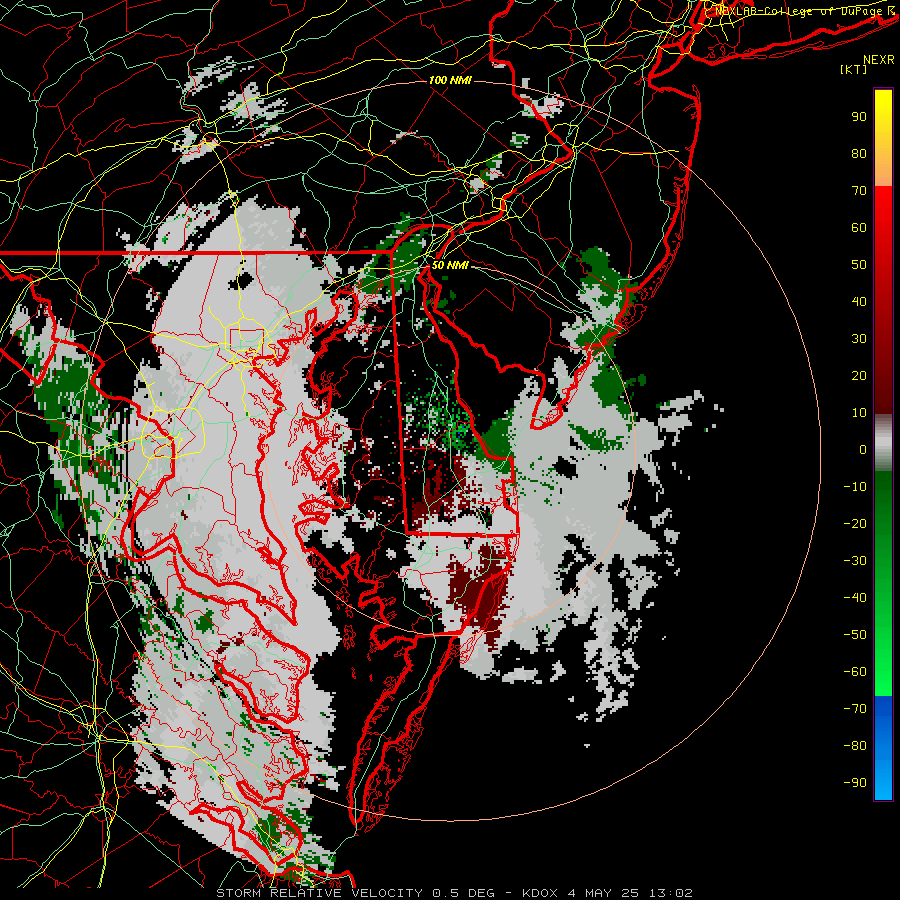Click the '50 NMI' range ring label
900x900 pixels.
tap(450, 266)
